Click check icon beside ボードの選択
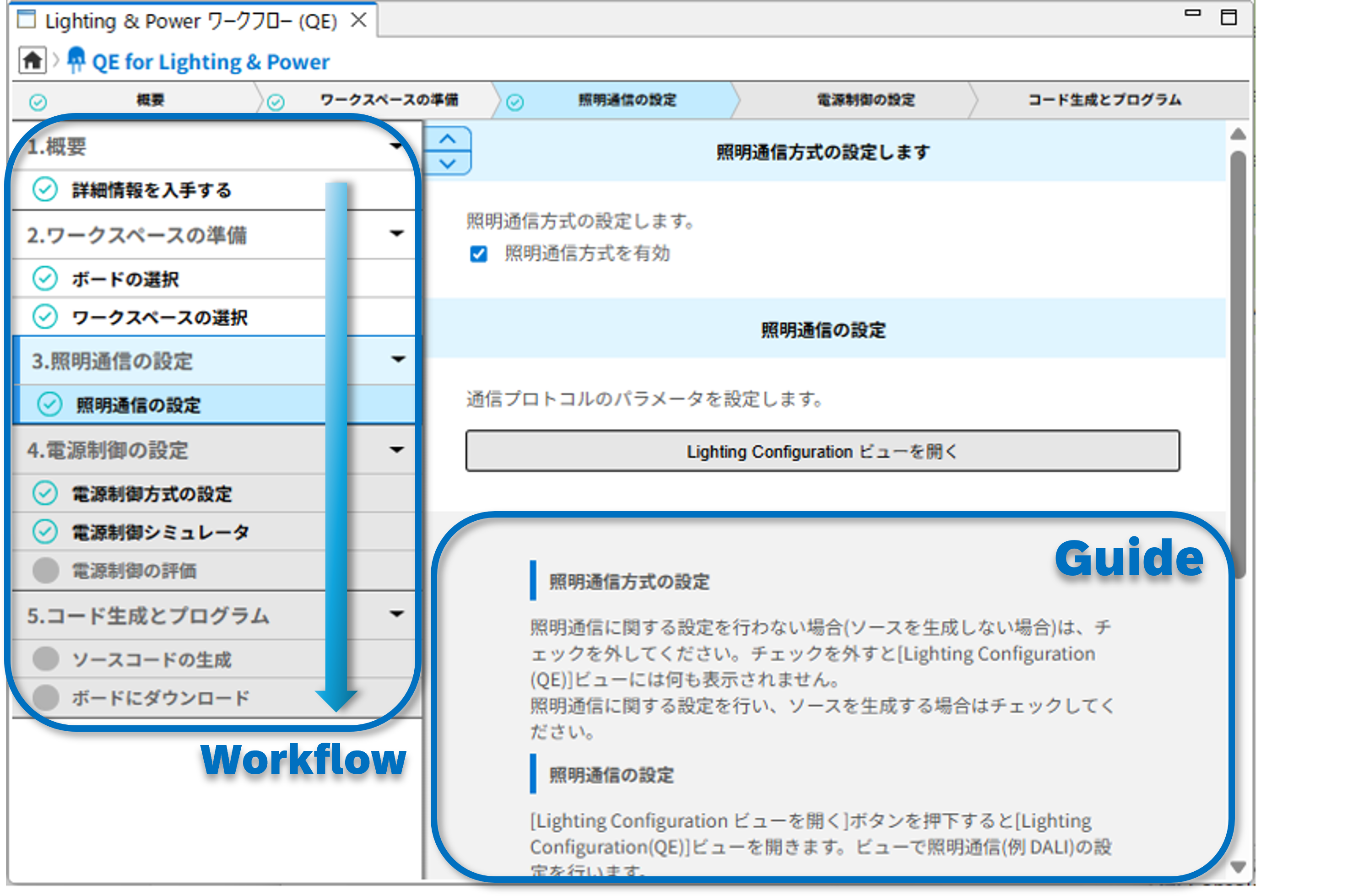This screenshot has width=1353, height=896. (x=44, y=279)
